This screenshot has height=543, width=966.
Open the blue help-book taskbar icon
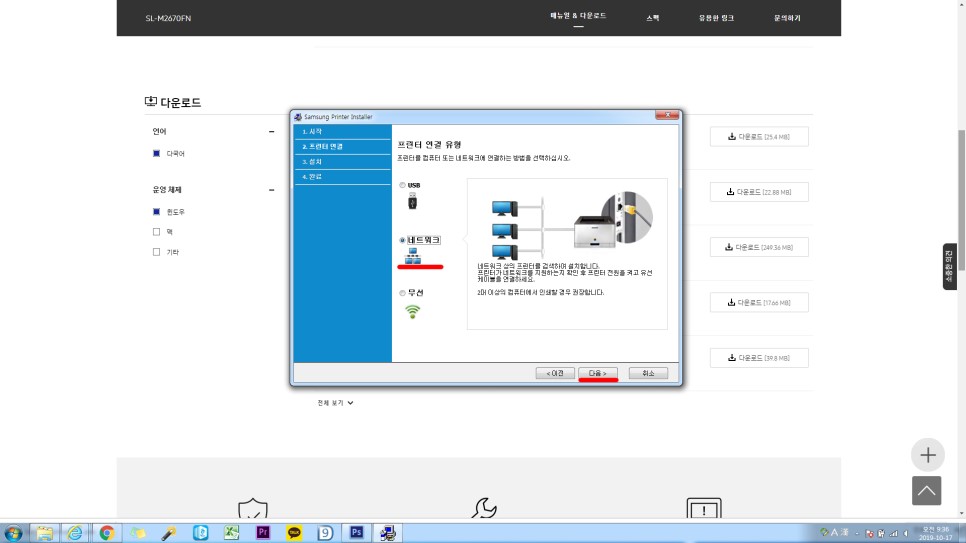coord(200,533)
